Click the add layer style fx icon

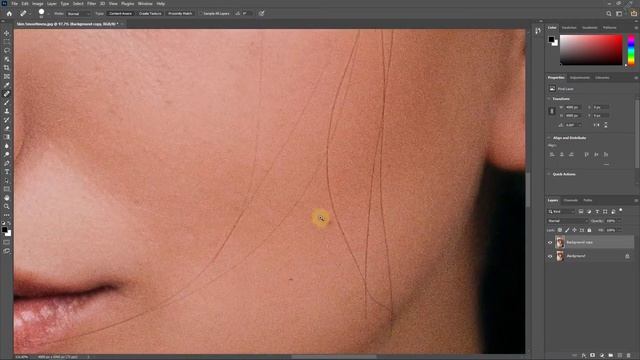pyautogui.click(x=584, y=356)
